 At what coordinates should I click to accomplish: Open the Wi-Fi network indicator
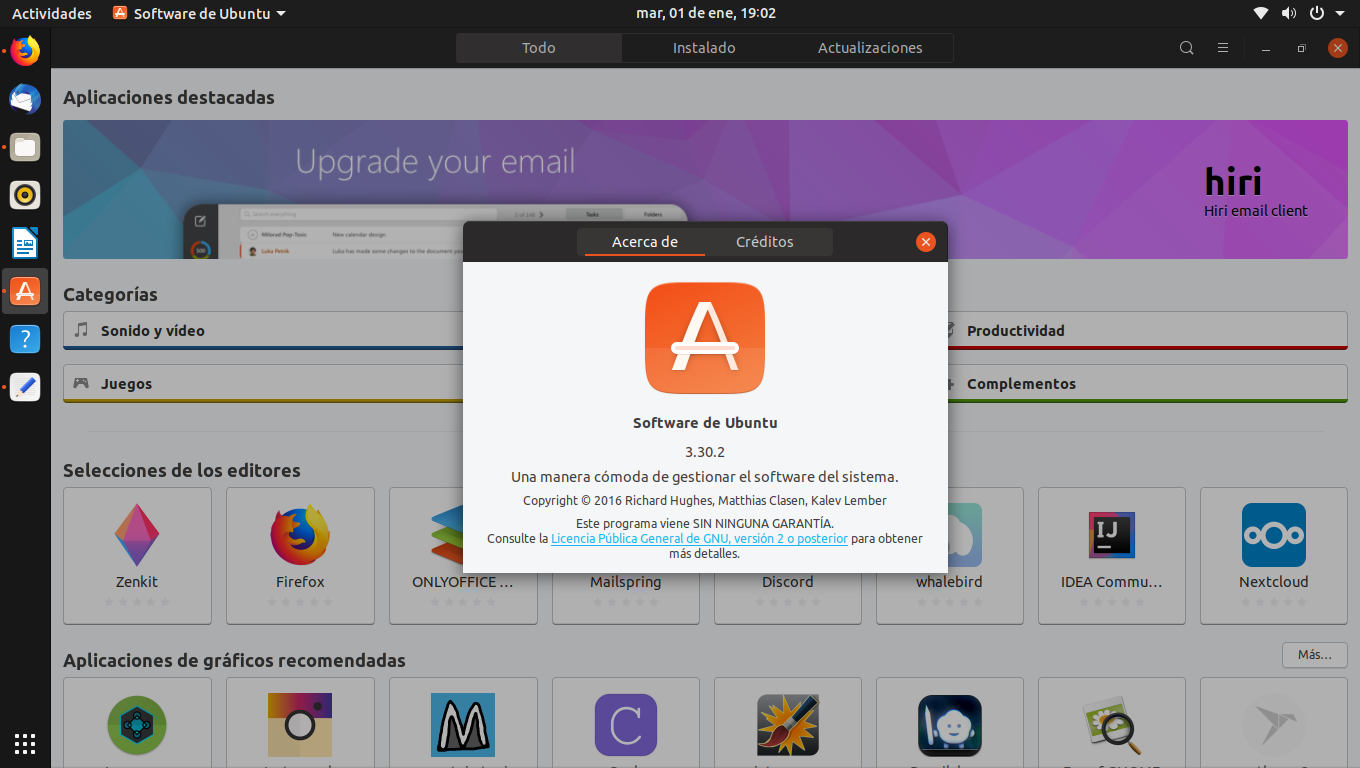click(1261, 13)
